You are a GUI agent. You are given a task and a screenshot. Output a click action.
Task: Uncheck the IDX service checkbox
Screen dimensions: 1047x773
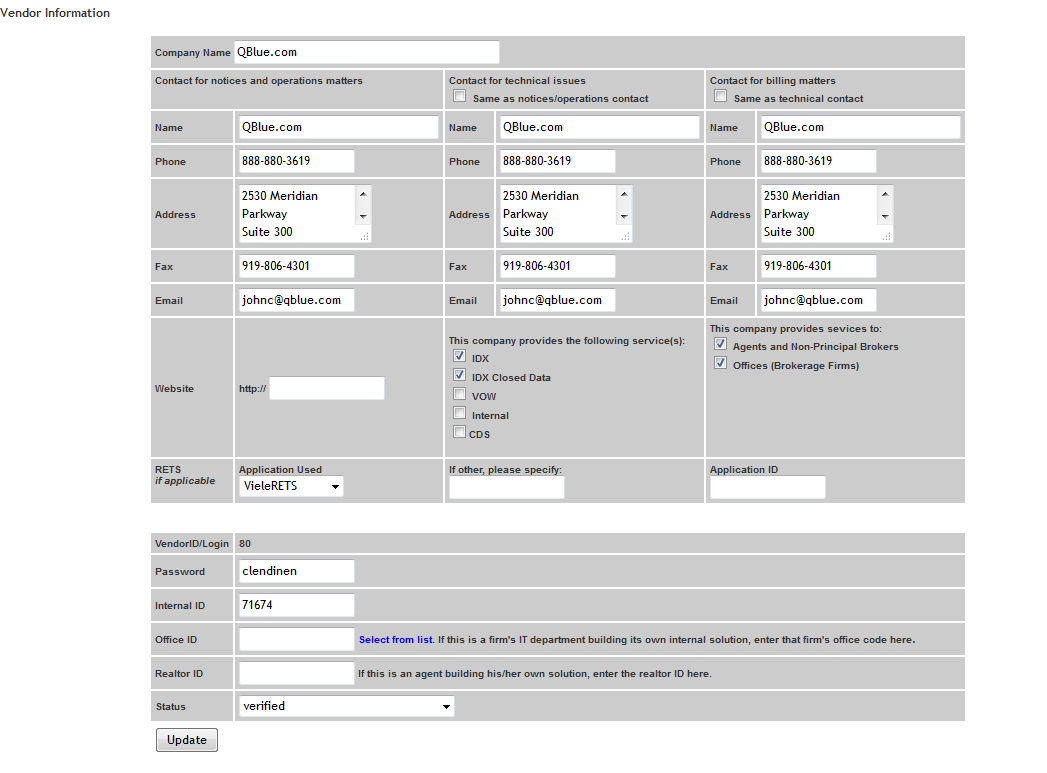tap(460, 356)
